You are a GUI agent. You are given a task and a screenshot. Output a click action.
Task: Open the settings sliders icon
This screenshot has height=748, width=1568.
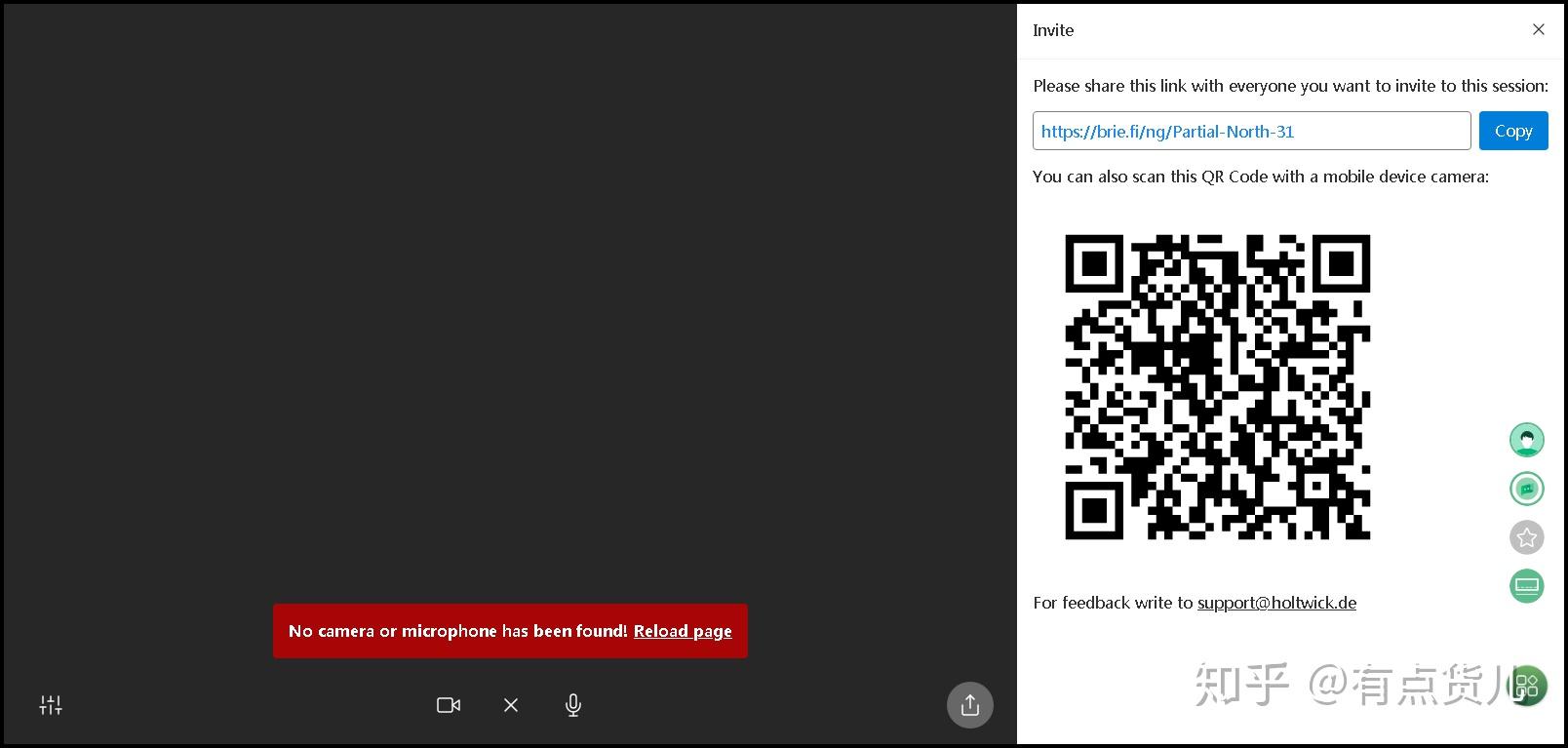pyautogui.click(x=51, y=705)
